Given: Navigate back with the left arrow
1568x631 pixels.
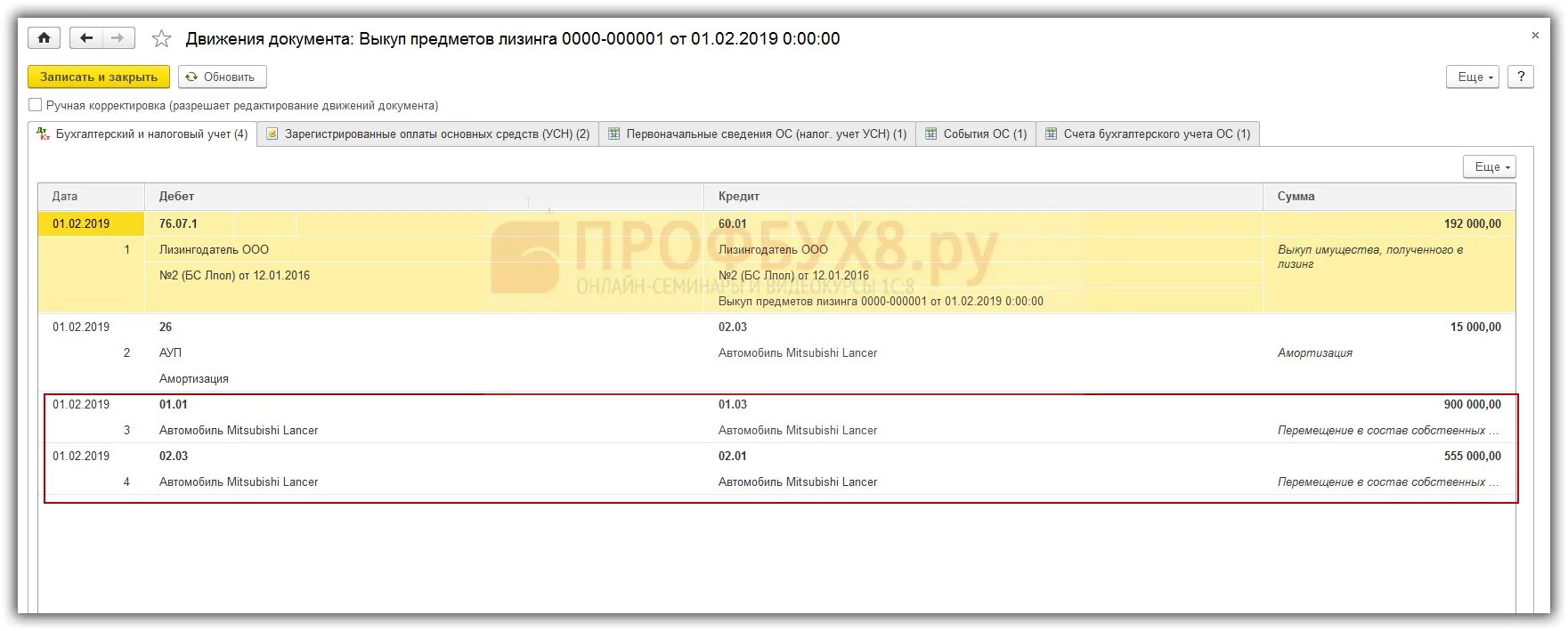Looking at the screenshot, I should coord(85,38).
